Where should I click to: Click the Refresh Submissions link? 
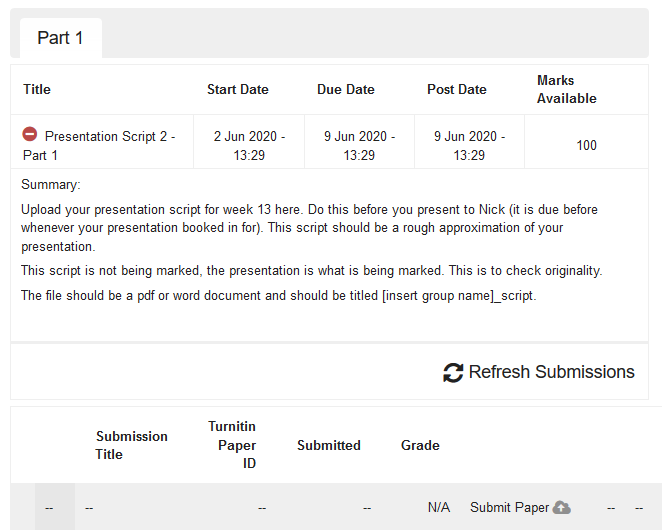tap(539, 372)
